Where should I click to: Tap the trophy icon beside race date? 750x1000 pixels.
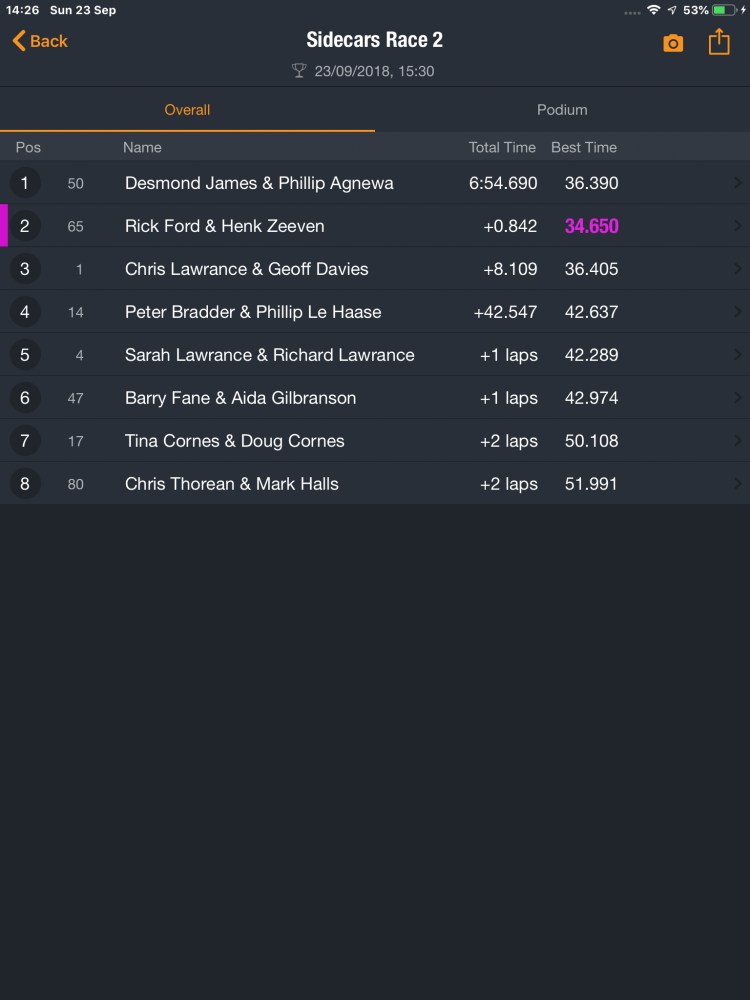click(299, 71)
